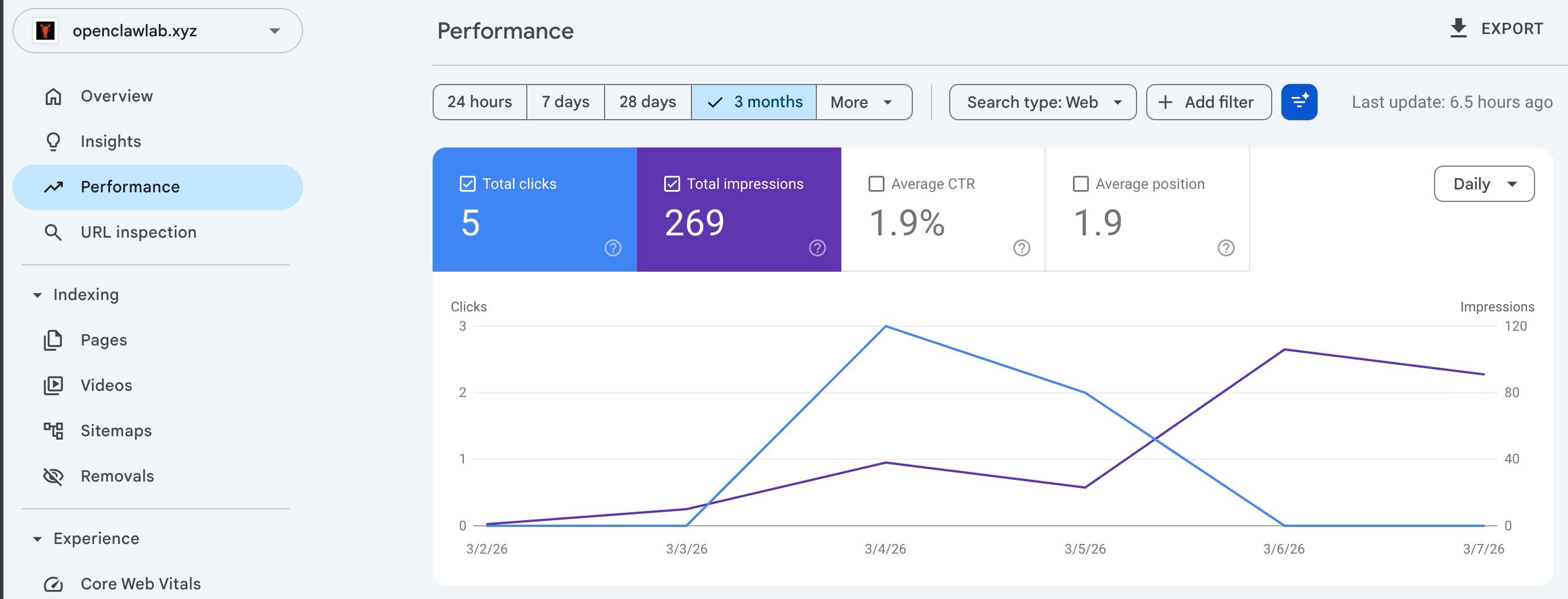The image size is (1568, 599).
Task: Uncheck the Total clicks checkbox
Action: (467, 184)
